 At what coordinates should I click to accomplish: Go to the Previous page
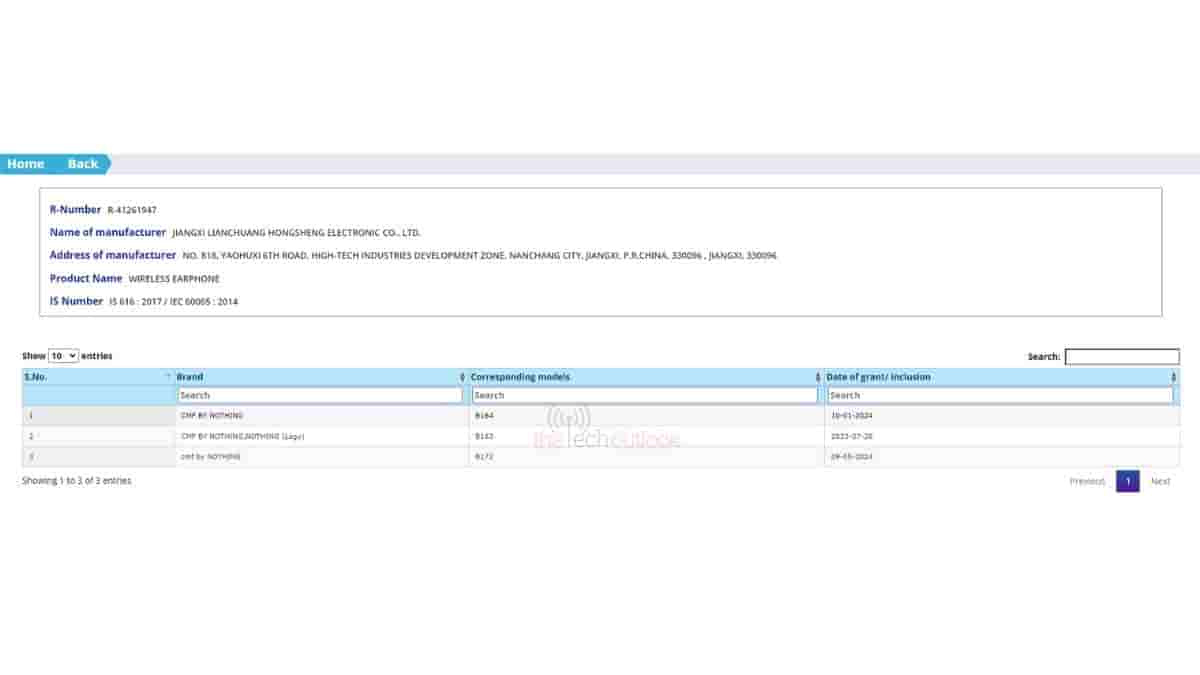point(1087,482)
